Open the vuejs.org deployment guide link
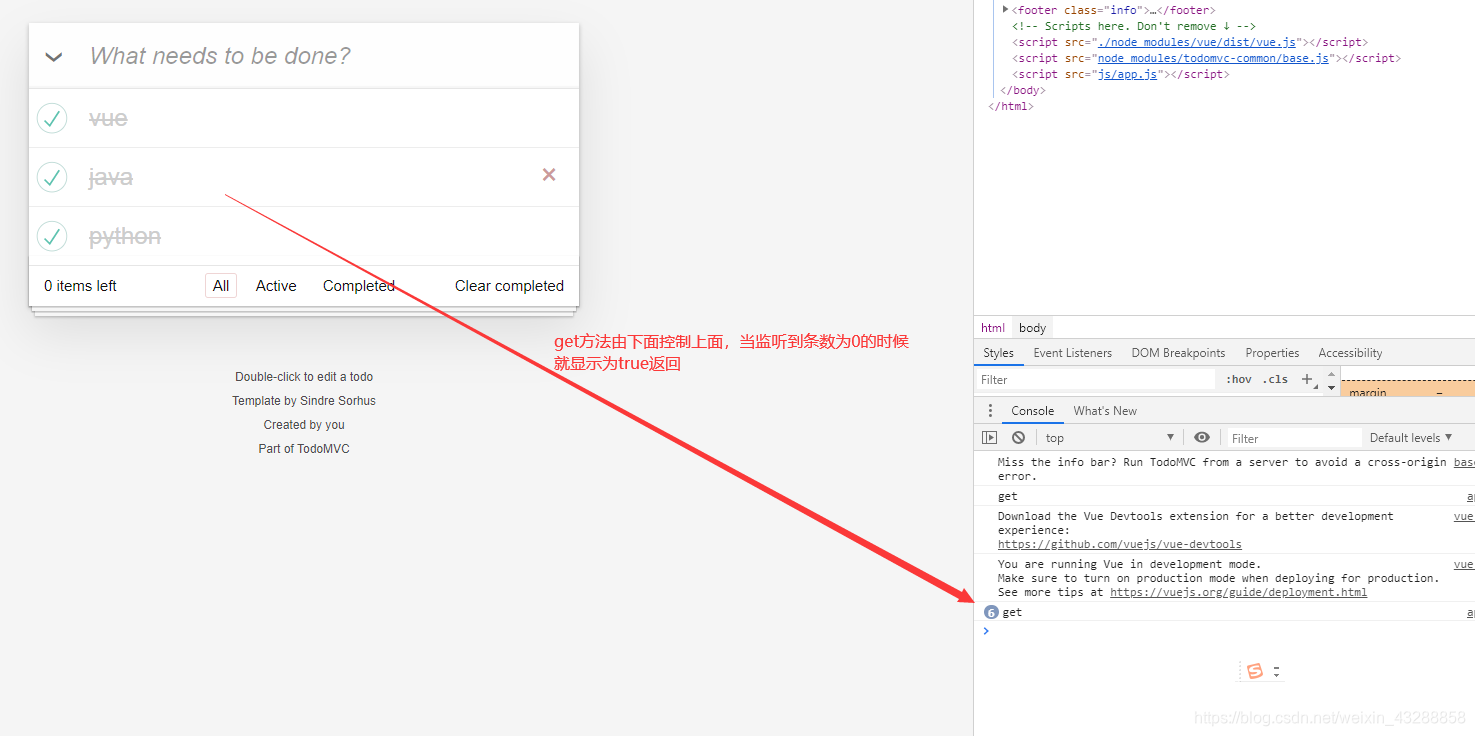Viewport: 1475px width, 736px height. (x=1238, y=592)
